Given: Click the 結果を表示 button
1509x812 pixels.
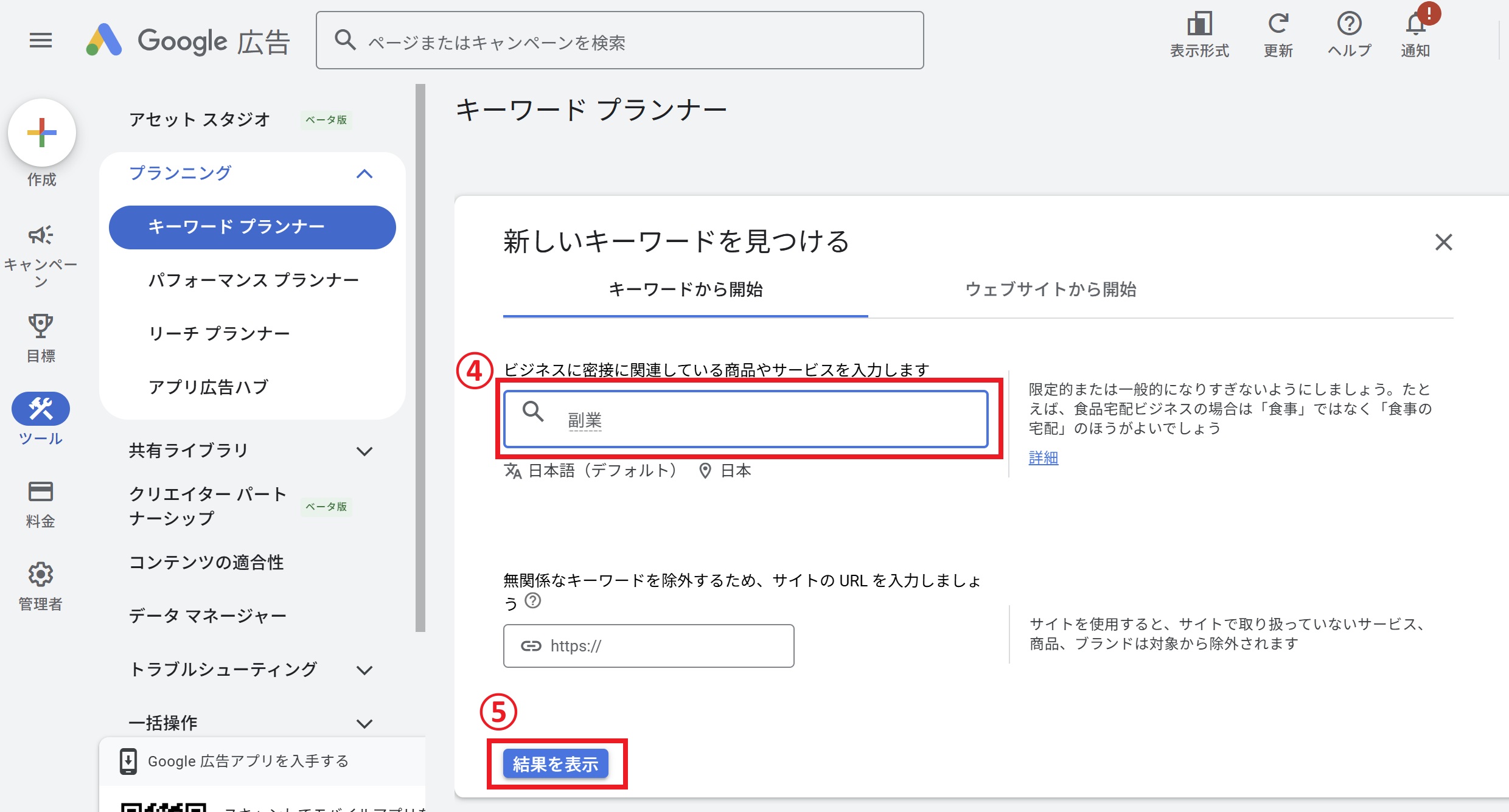Looking at the screenshot, I should (x=556, y=764).
